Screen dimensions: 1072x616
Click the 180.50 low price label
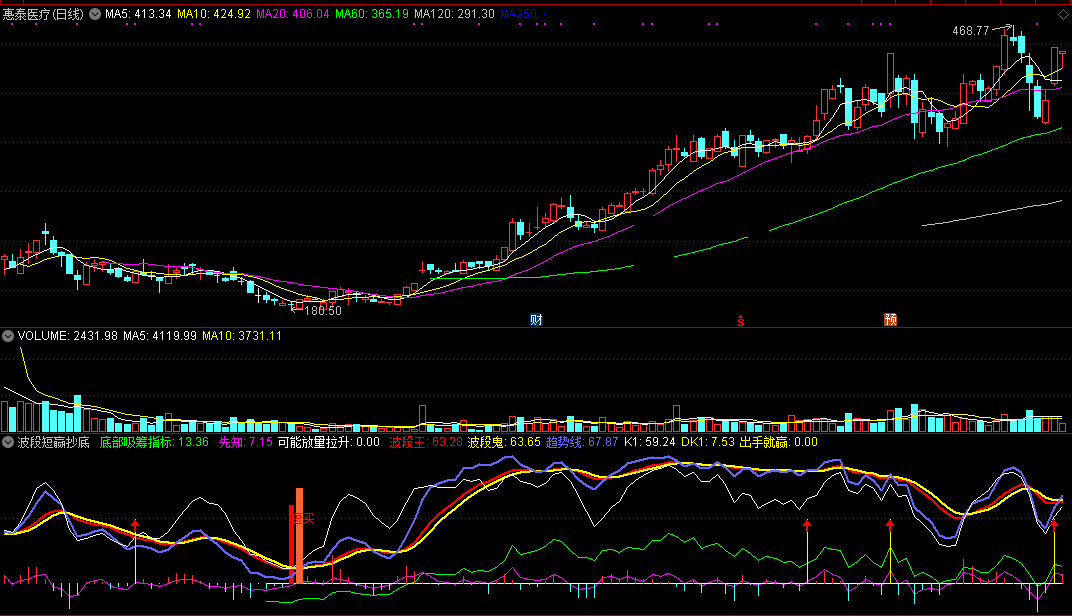(323, 311)
